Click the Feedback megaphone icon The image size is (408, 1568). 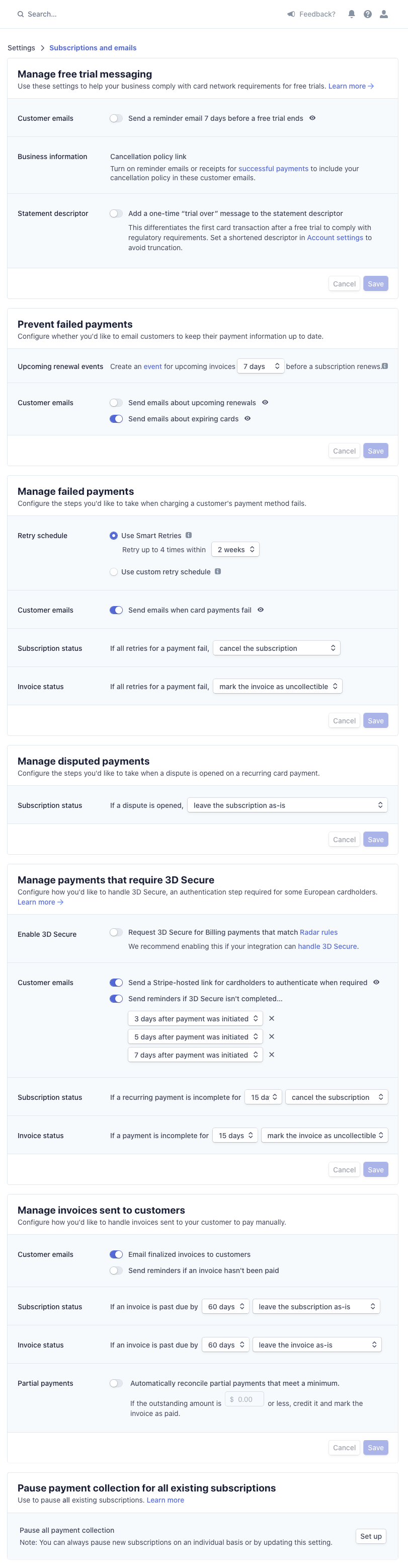click(x=291, y=14)
